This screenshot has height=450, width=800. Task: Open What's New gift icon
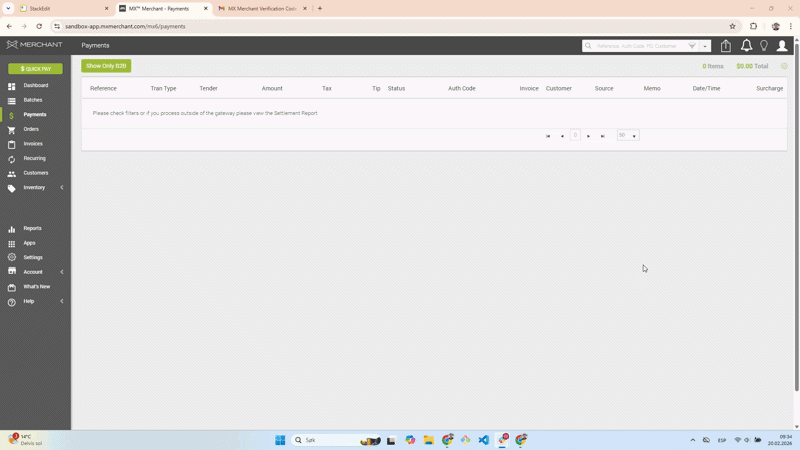point(11,287)
